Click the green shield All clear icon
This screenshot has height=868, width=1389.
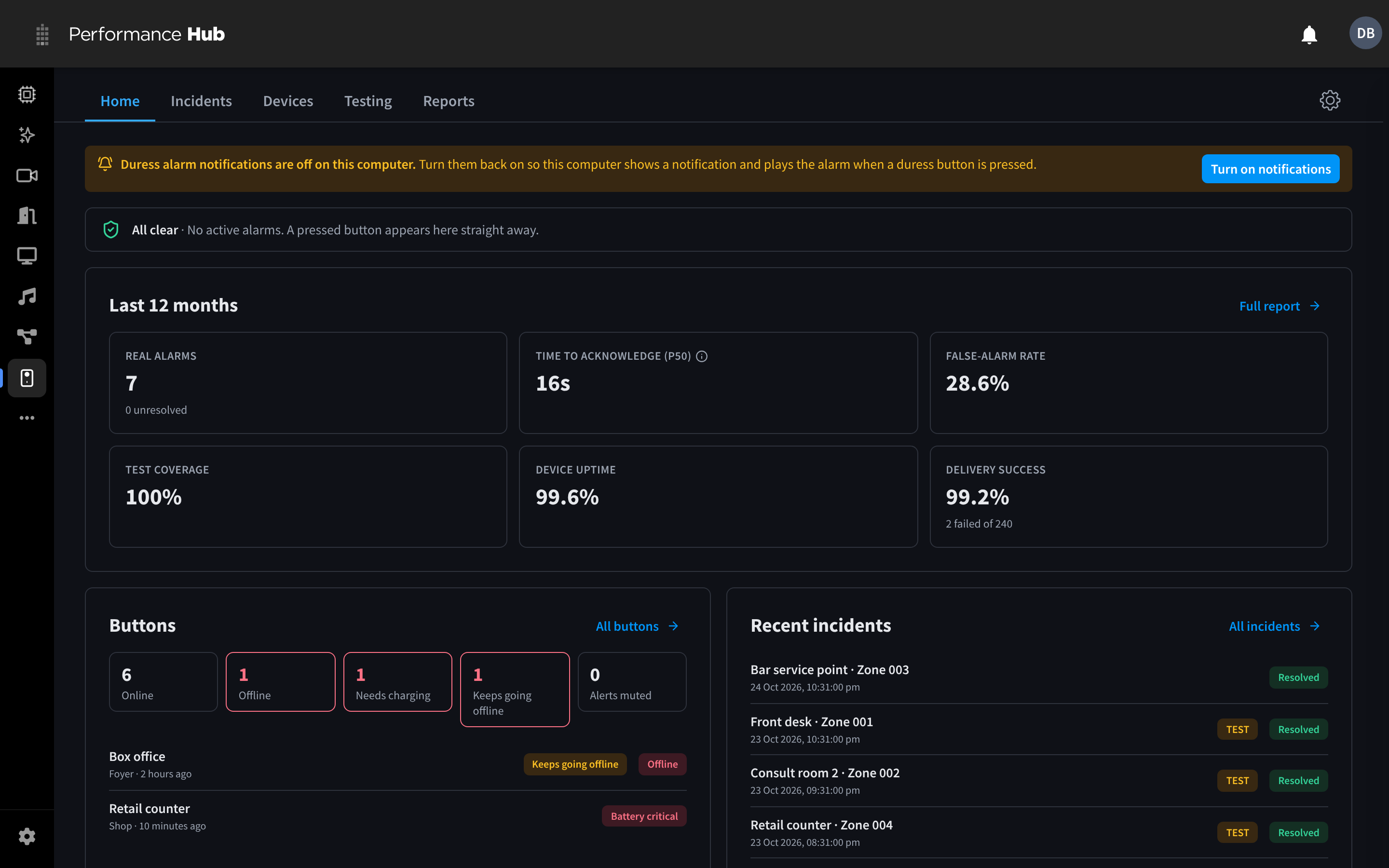pyautogui.click(x=111, y=230)
